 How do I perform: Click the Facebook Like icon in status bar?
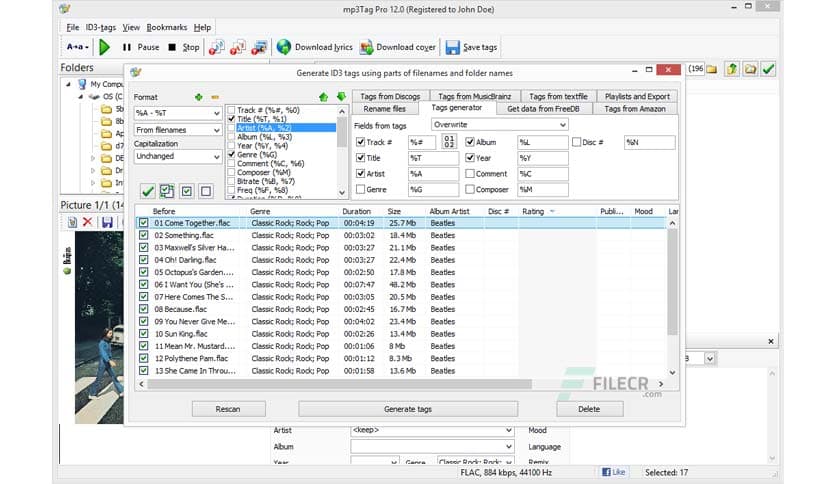click(x=613, y=472)
